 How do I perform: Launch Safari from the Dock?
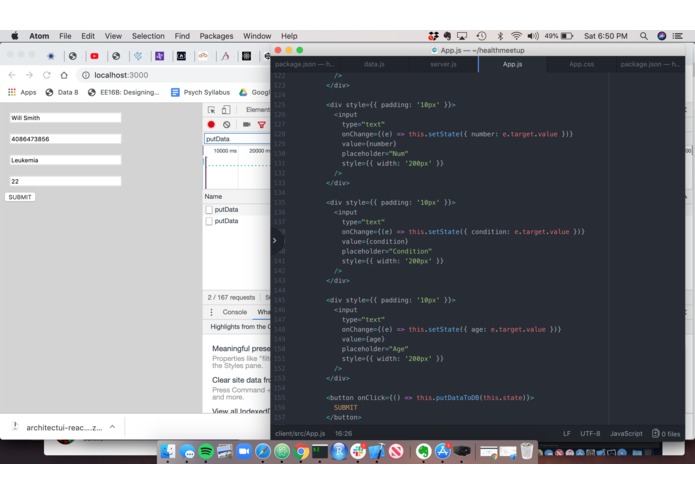[x=263, y=451]
